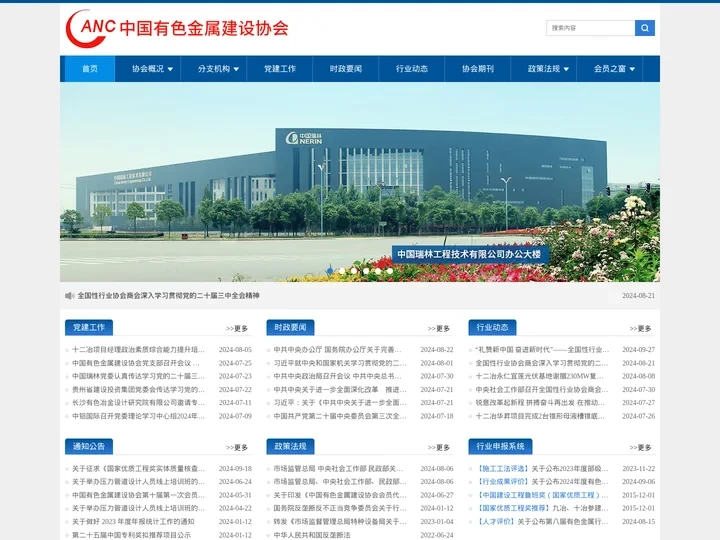Select the second carousel slide dot
The image size is (720, 540).
click(x=342, y=271)
